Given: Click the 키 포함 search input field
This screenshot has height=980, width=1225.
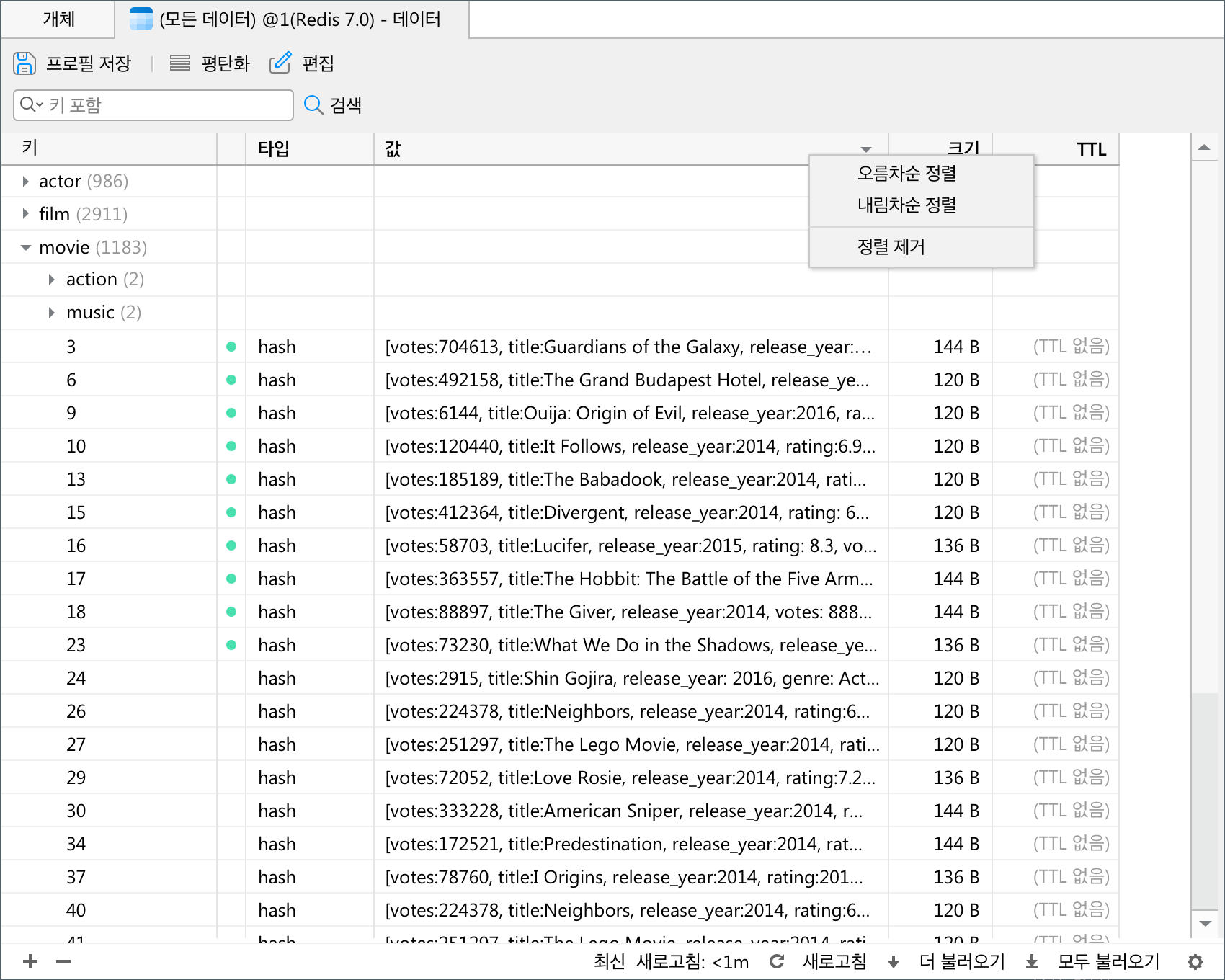Looking at the screenshot, I should (153, 105).
